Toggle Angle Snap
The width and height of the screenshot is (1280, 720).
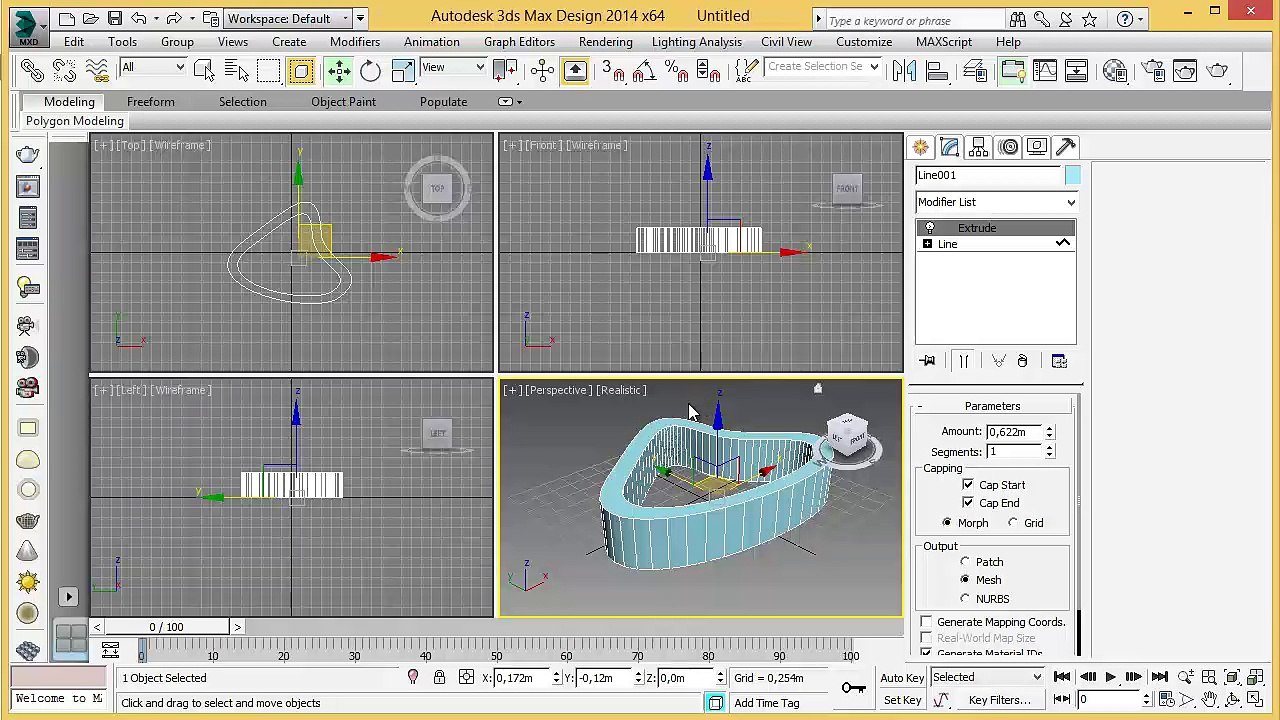pos(644,70)
